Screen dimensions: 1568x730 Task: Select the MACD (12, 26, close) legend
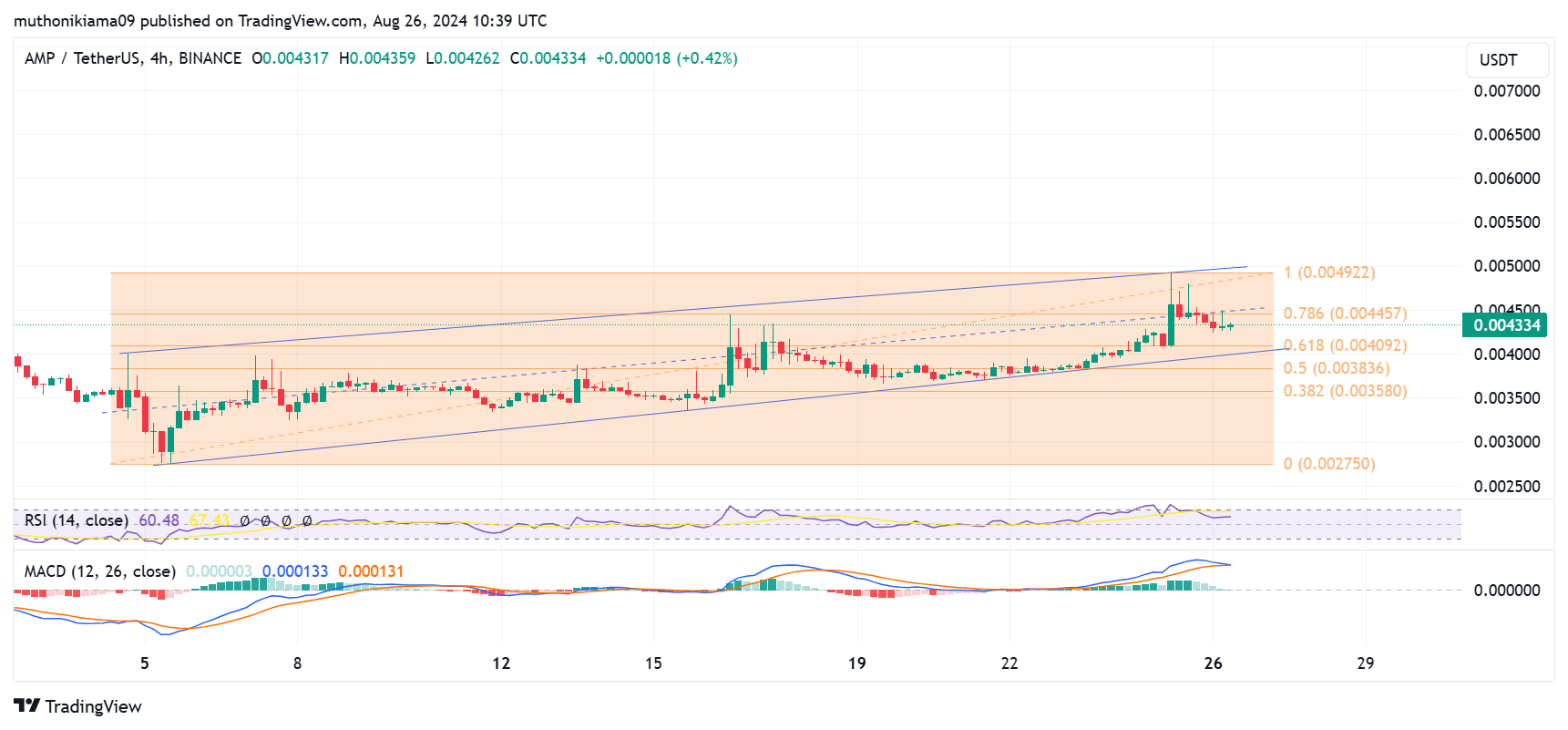[x=99, y=571]
